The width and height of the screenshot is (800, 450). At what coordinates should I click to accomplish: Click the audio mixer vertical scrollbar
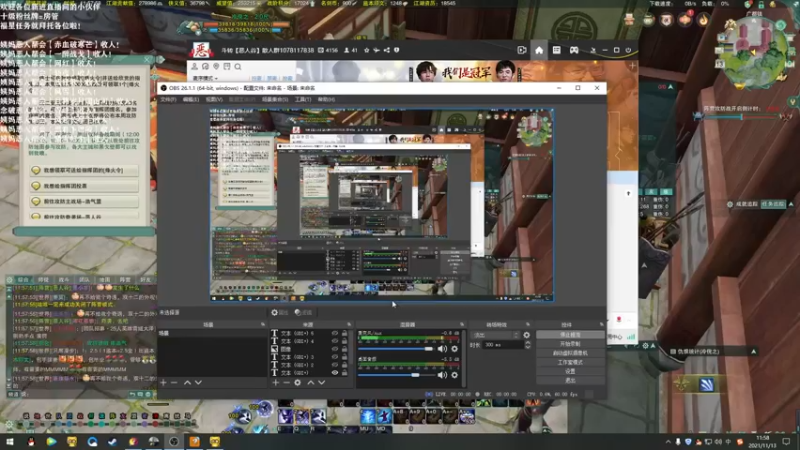(463, 357)
